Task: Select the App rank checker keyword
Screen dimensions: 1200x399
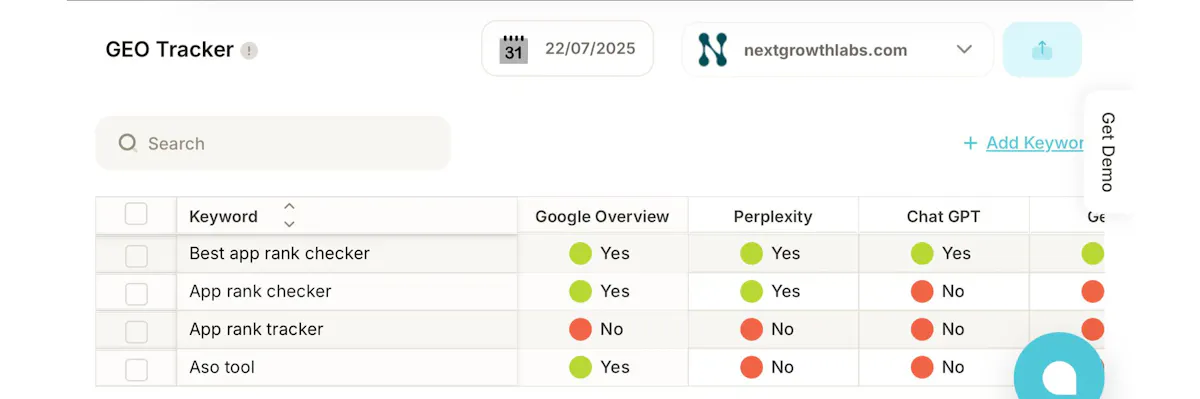Action: click(260, 291)
